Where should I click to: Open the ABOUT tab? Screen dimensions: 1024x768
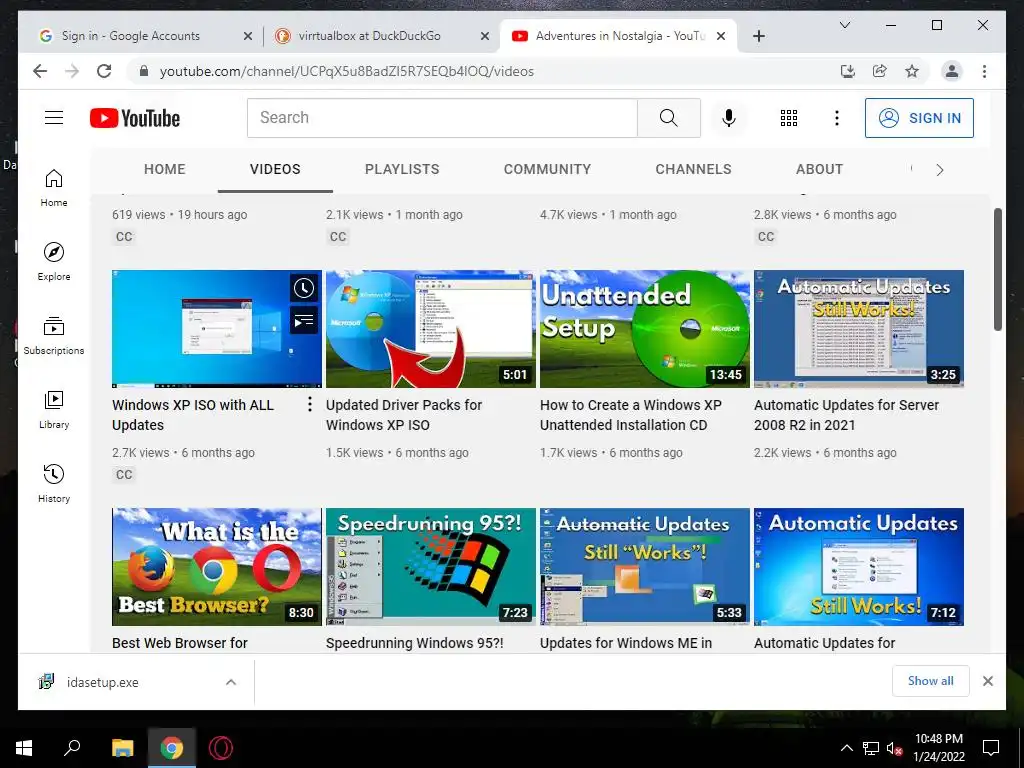pyautogui.click(x=819, y=169)
